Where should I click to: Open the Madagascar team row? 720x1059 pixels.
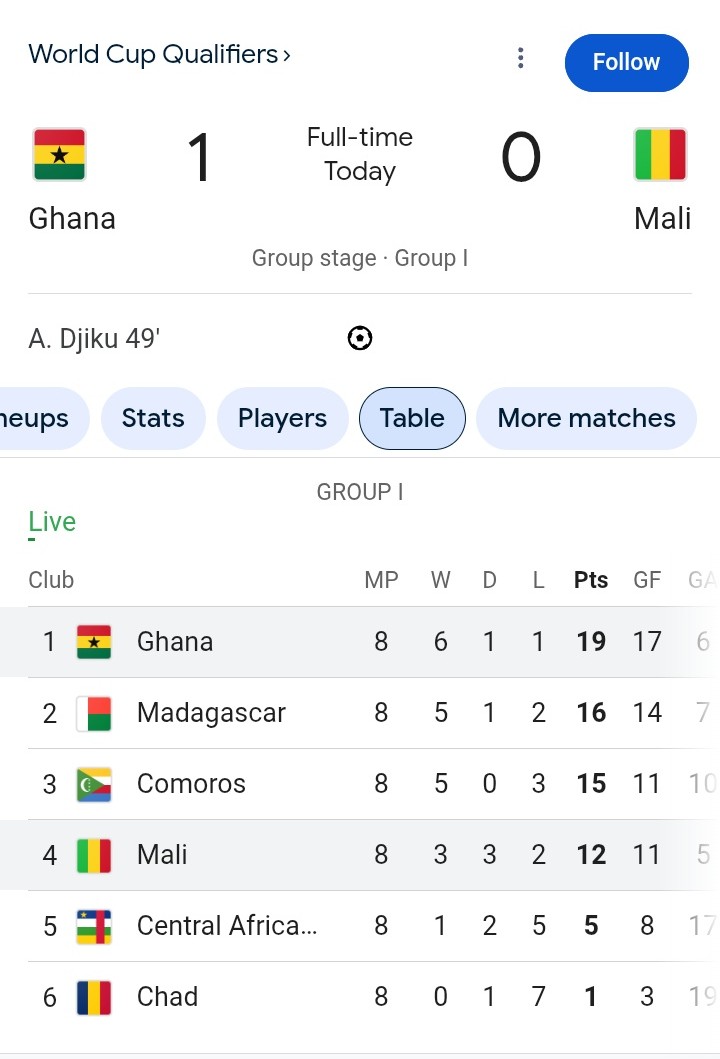pos(211,713)
